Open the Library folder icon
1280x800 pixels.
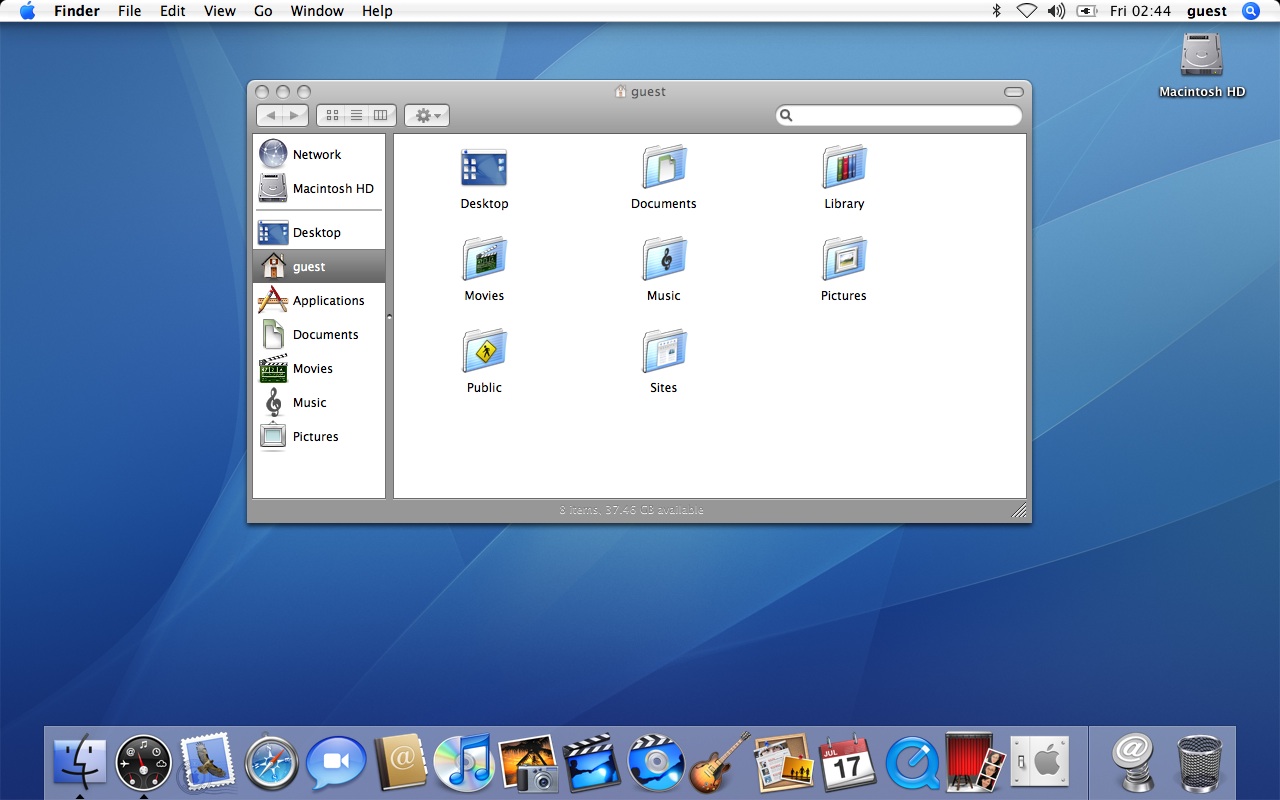click(844, 167)
